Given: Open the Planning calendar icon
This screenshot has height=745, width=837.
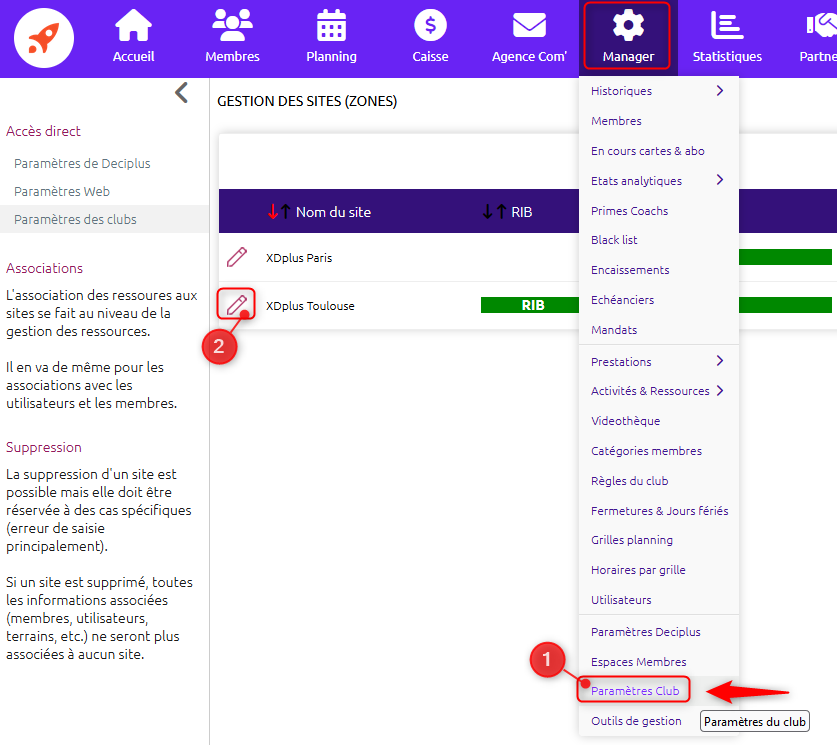Looking at the screenshot, I should point(331,25).
